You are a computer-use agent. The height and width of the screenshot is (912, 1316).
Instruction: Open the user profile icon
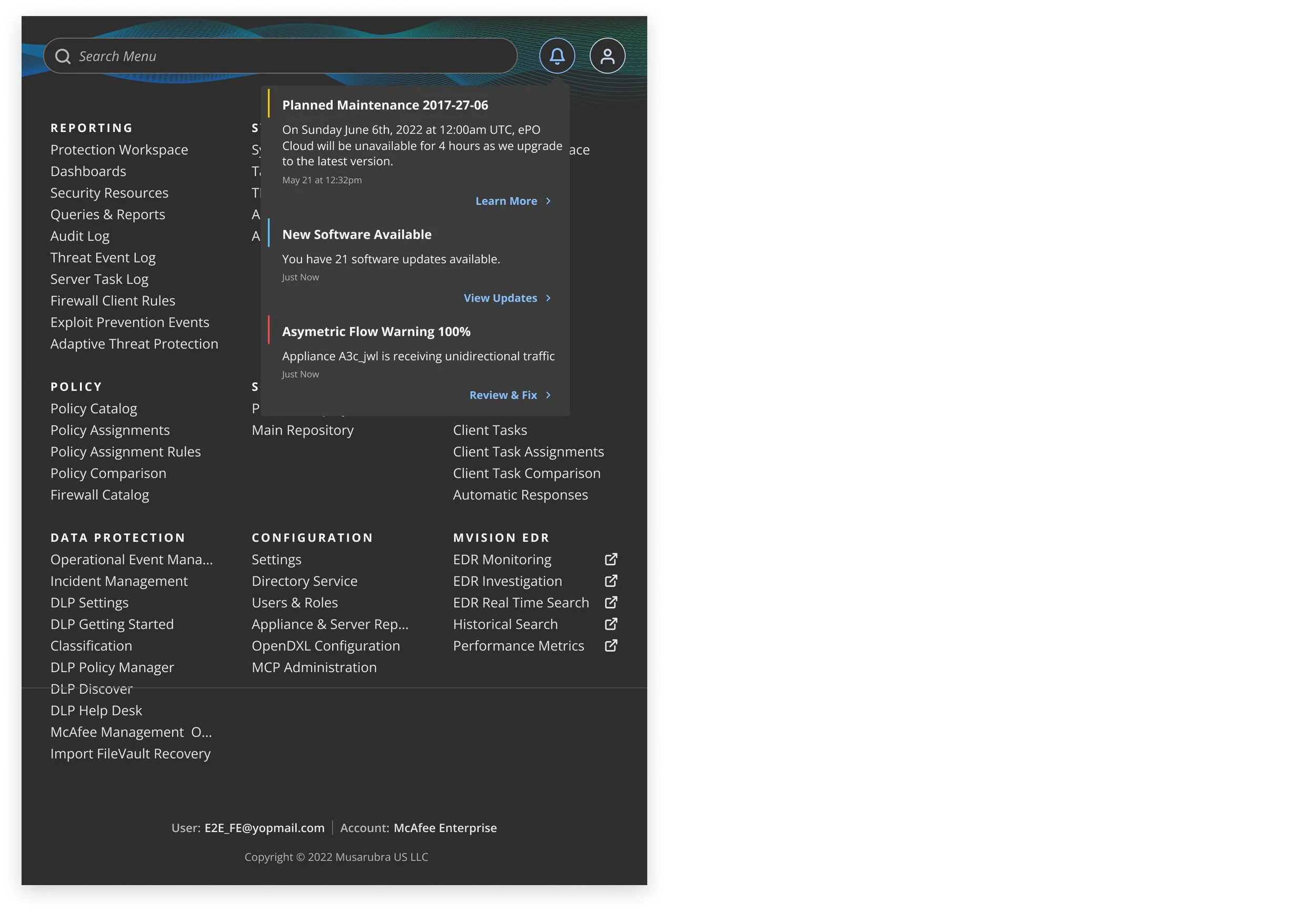(607, 56)
